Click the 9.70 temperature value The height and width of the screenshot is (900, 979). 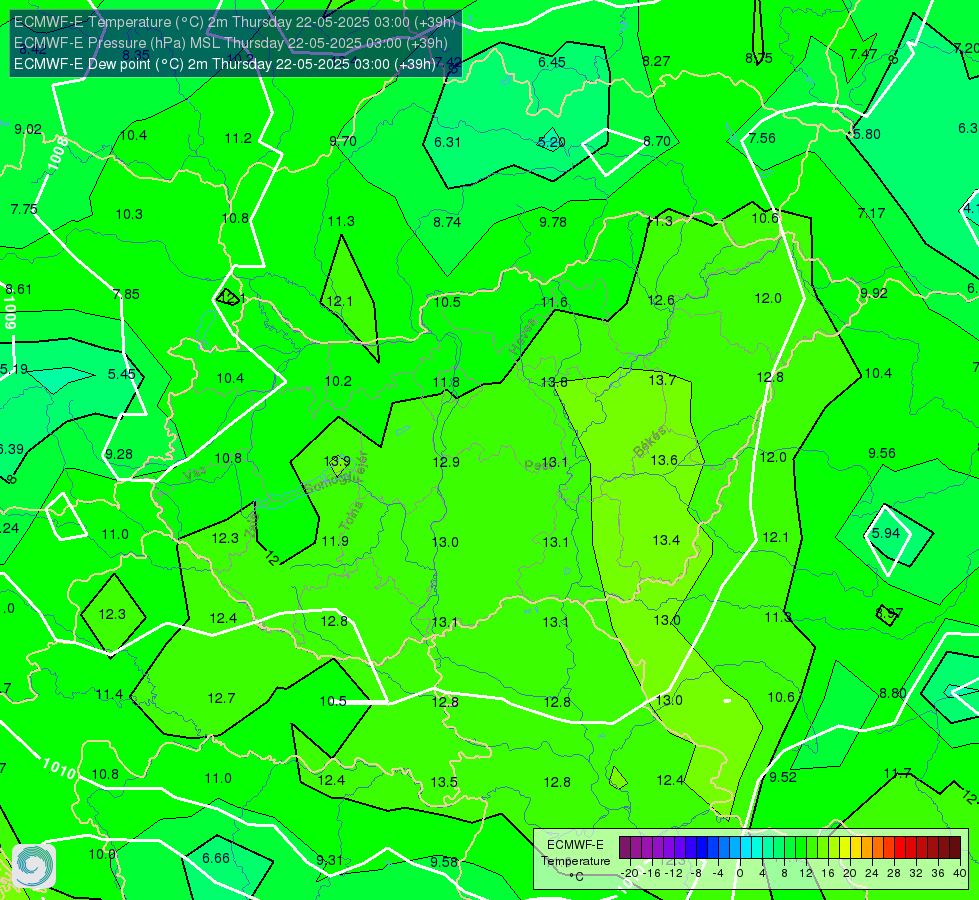coord(343,141)
